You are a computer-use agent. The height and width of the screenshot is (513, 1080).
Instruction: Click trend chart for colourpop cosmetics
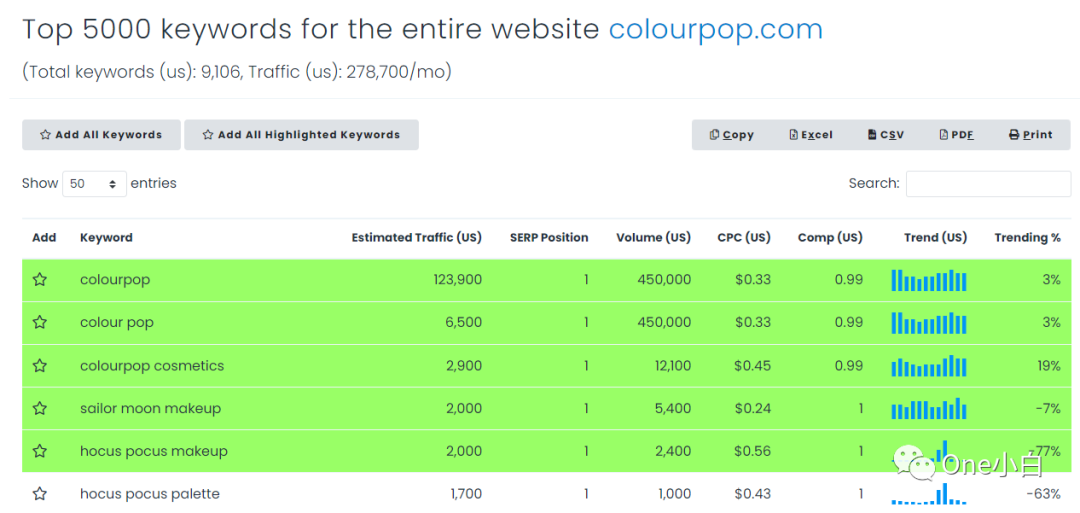[929, 366]
